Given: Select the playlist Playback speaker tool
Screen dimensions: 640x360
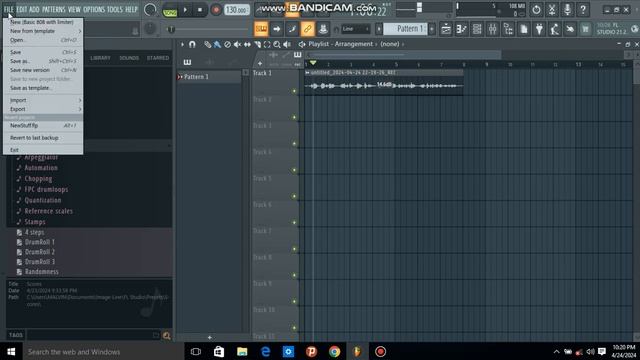Looking at the screenshot, I should pyautogui.click(x=287, y=44).
